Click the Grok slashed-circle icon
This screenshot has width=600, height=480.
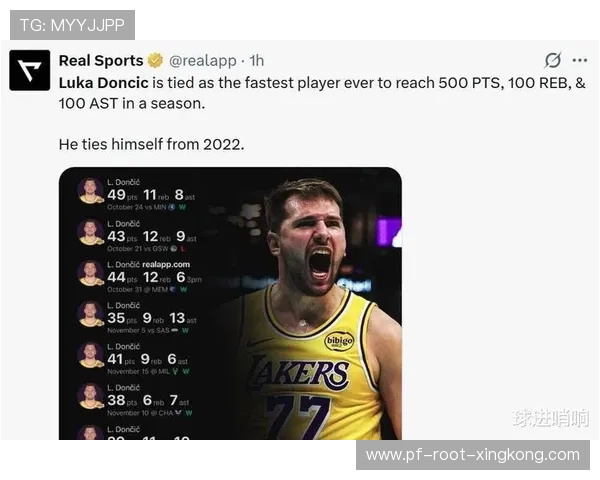552,60
